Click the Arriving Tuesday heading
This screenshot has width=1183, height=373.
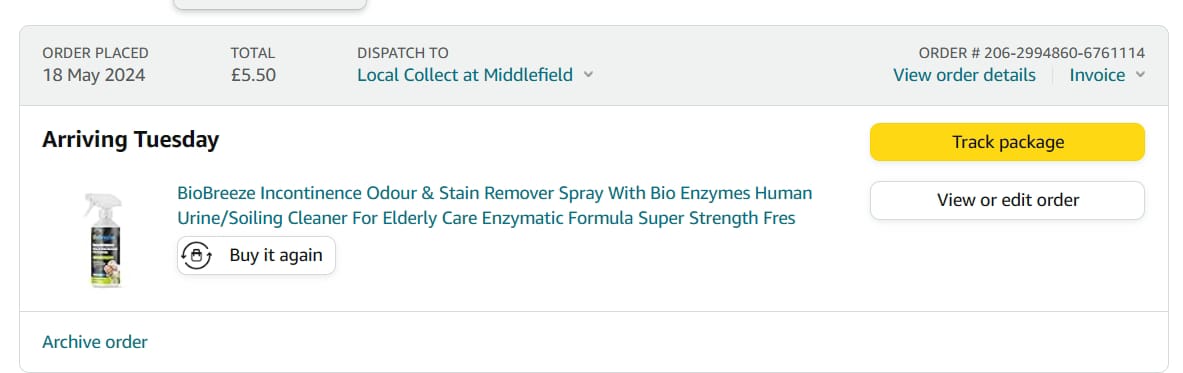click(131, 140)
